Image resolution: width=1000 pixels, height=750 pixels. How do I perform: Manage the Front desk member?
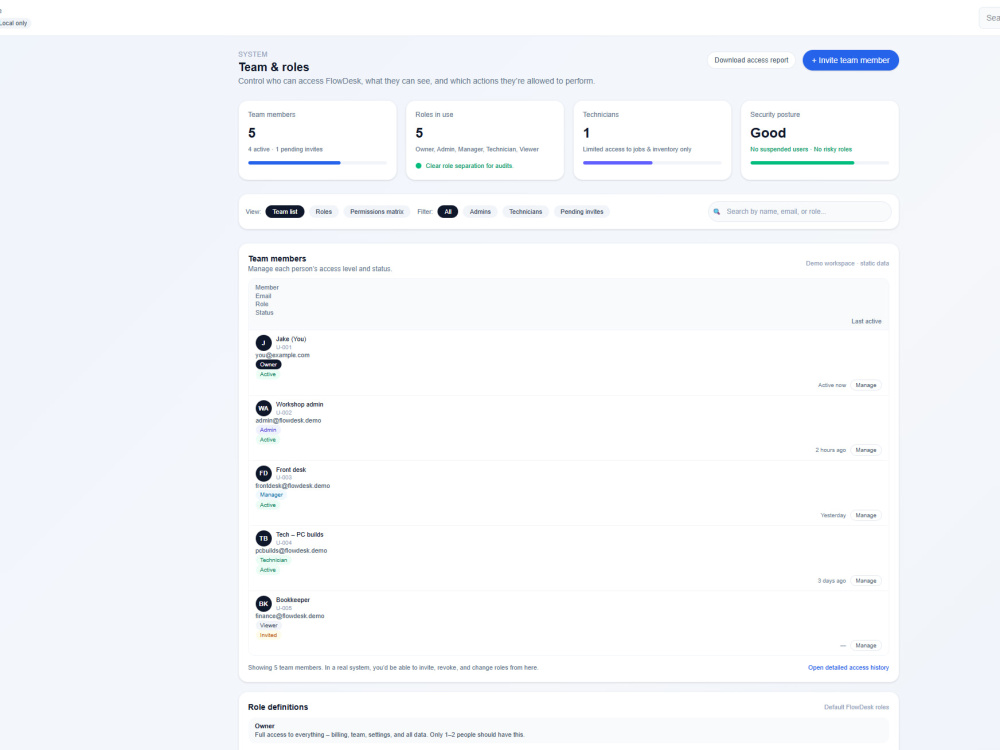tap(865, 515)
